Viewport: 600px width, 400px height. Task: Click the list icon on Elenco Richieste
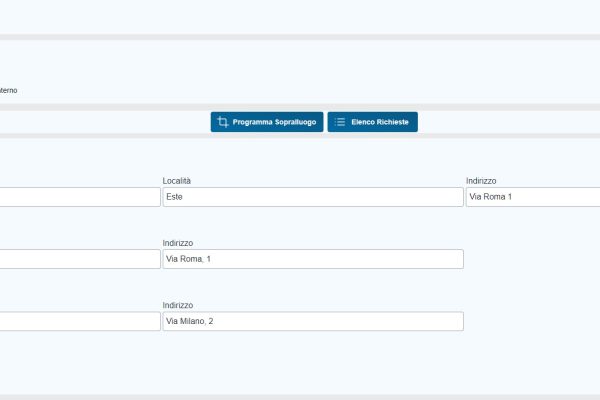point(339,122)
